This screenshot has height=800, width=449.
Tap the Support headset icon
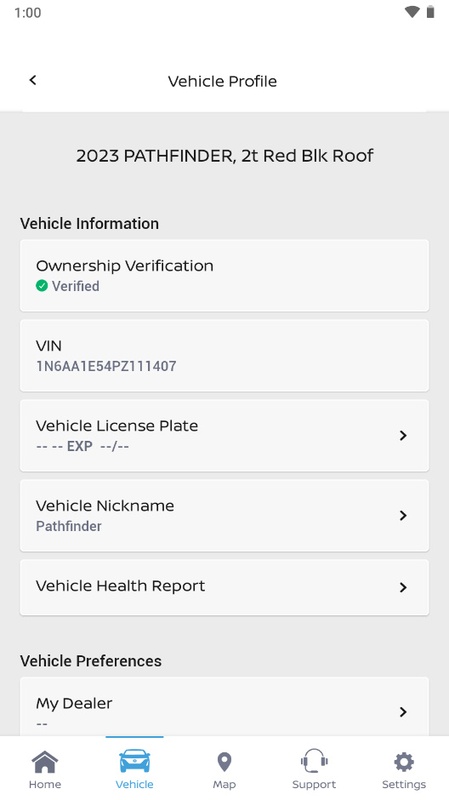click(314, 761)
